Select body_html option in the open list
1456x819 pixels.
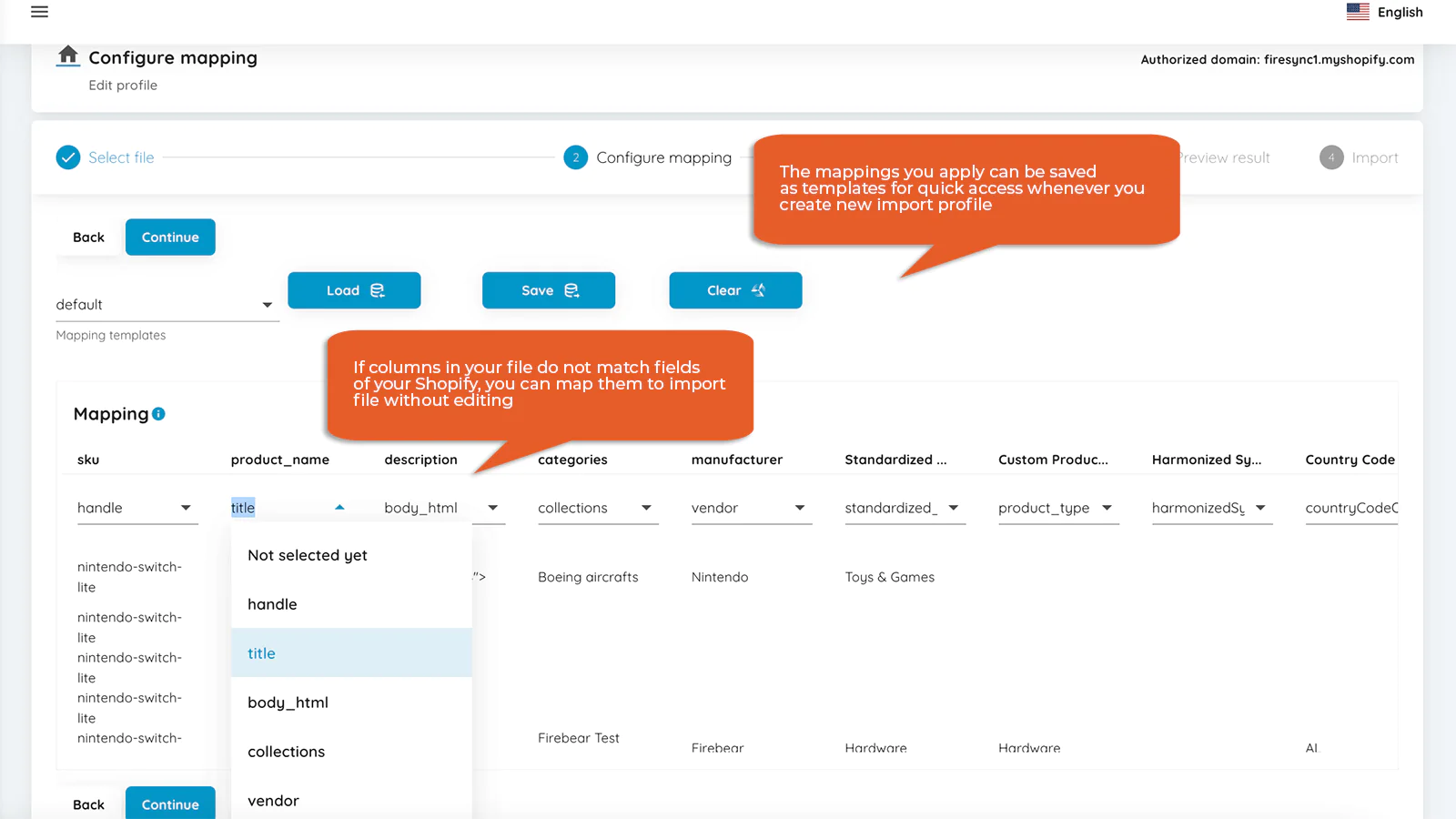pyautogui.click(x=288, y=703)
